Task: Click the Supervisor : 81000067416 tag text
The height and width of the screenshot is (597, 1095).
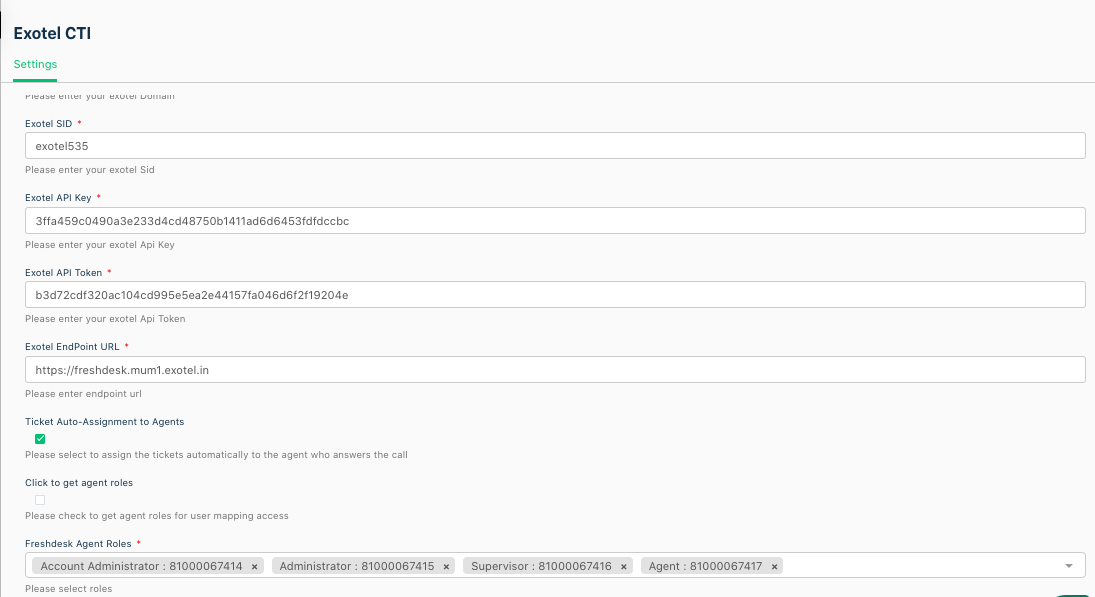Action: (541, 566)
